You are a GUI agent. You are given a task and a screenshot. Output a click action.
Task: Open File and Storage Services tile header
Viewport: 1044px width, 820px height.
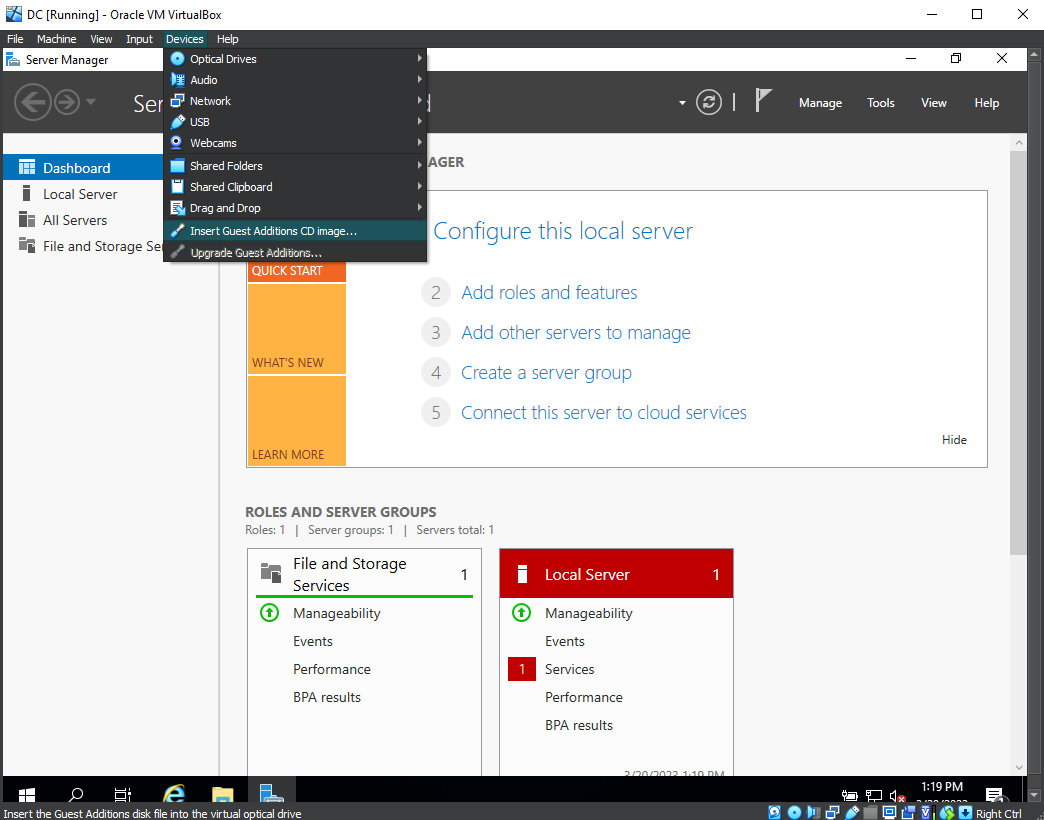pos(364,574)
